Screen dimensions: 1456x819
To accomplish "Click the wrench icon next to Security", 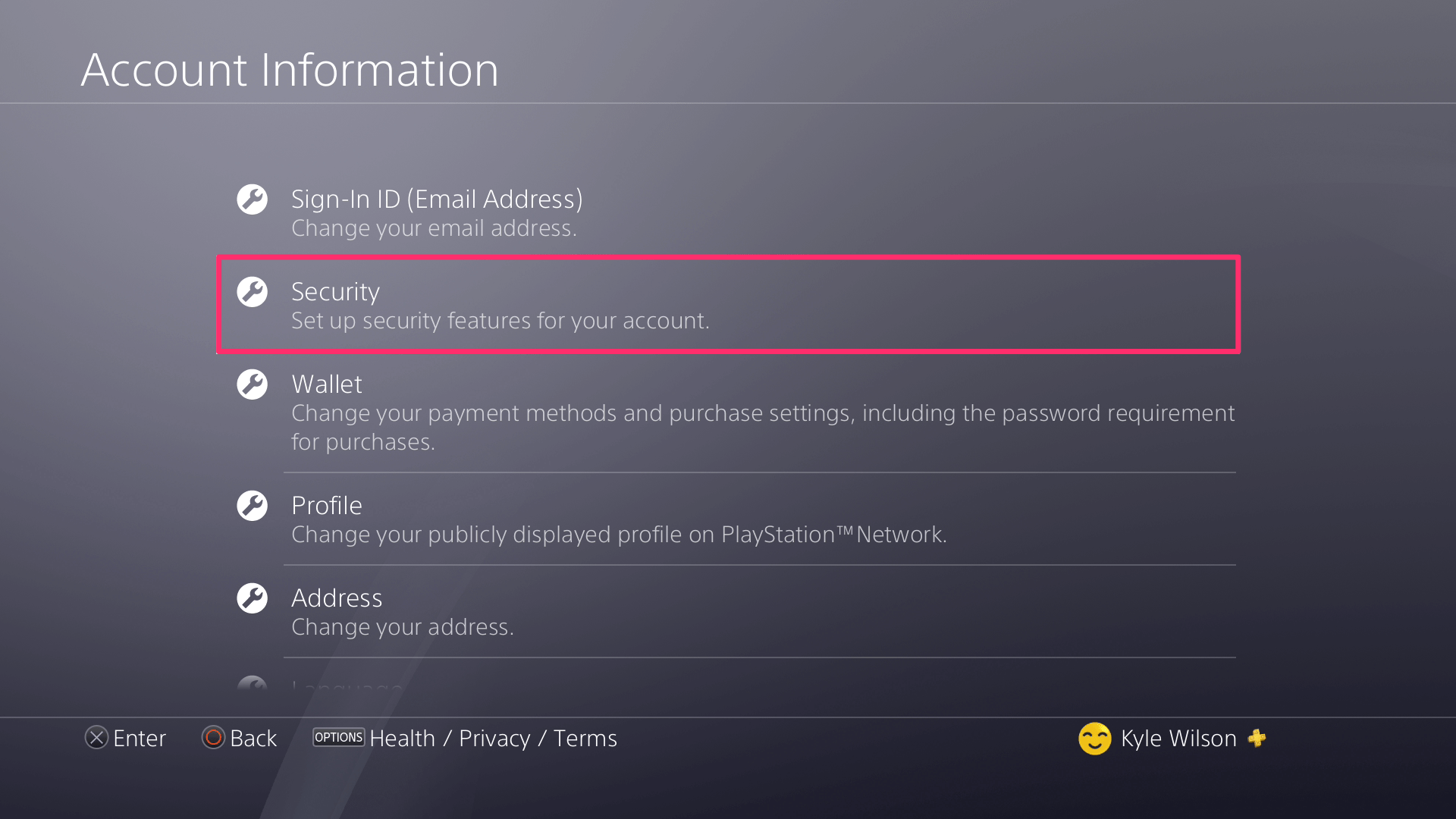I will click(252, 292).
